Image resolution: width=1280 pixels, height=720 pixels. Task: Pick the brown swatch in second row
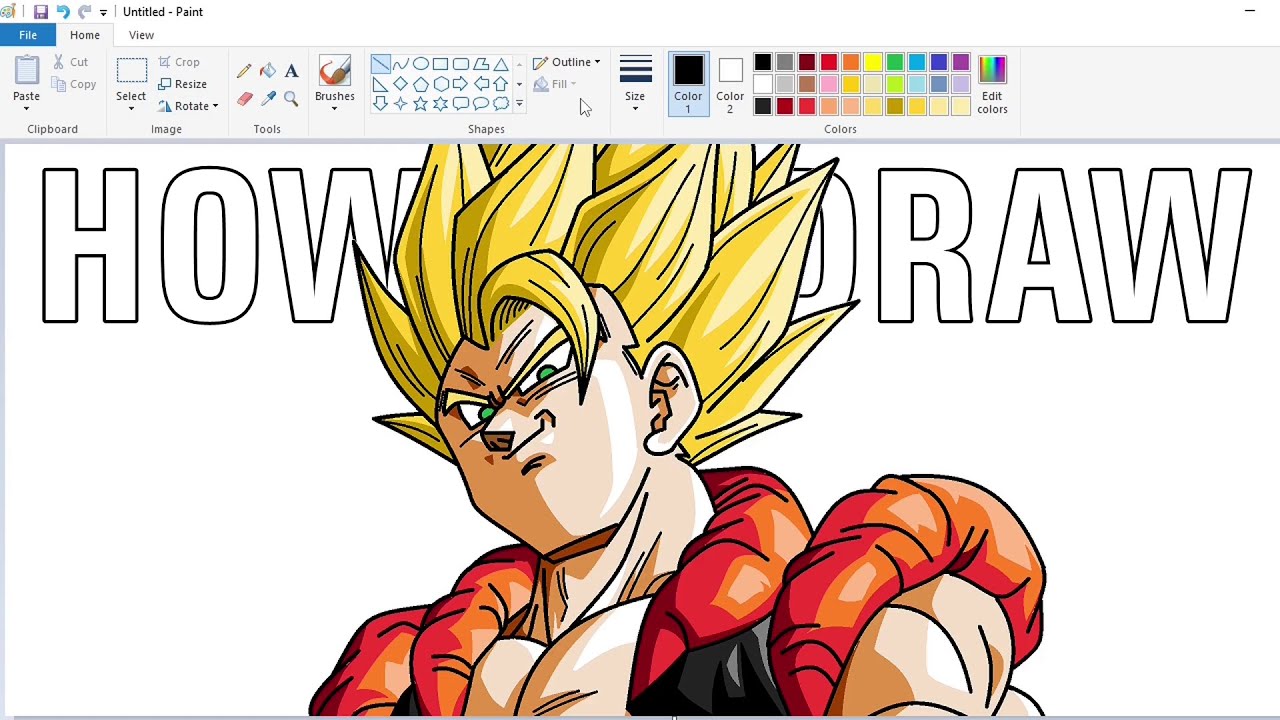(807, 85)
